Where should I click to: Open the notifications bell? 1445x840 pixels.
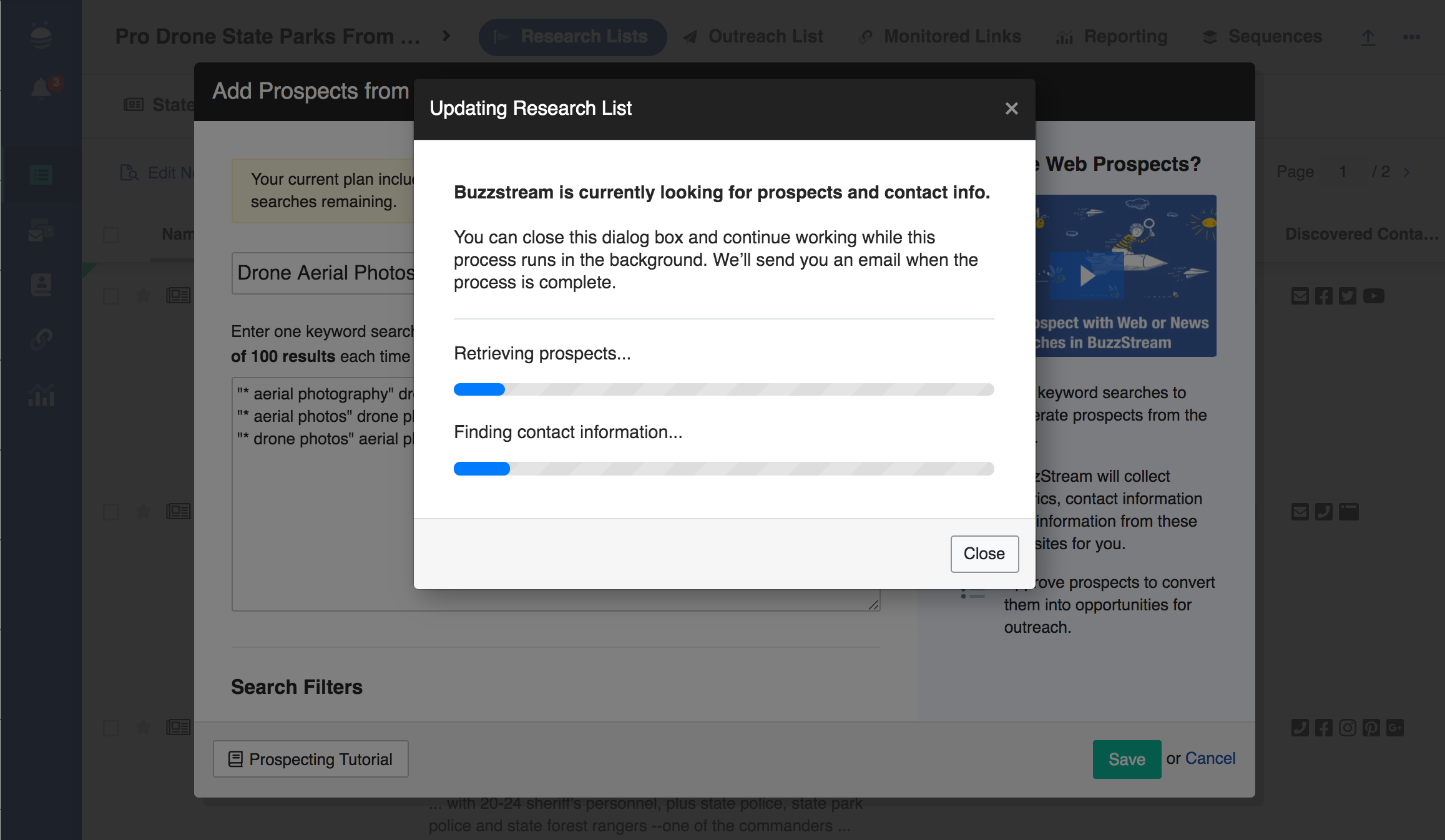point(42,88)
